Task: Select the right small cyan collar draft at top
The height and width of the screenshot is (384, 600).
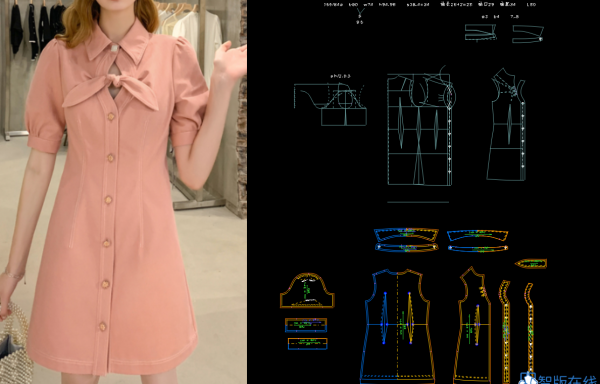Action: pyautogui.click(x=528, y=34)
